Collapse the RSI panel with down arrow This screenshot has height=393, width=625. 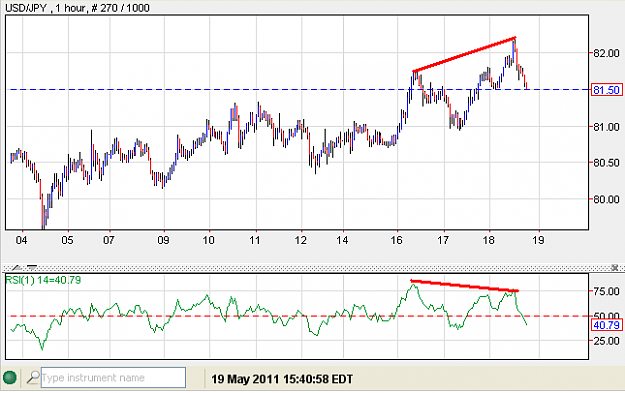[32, 267]
